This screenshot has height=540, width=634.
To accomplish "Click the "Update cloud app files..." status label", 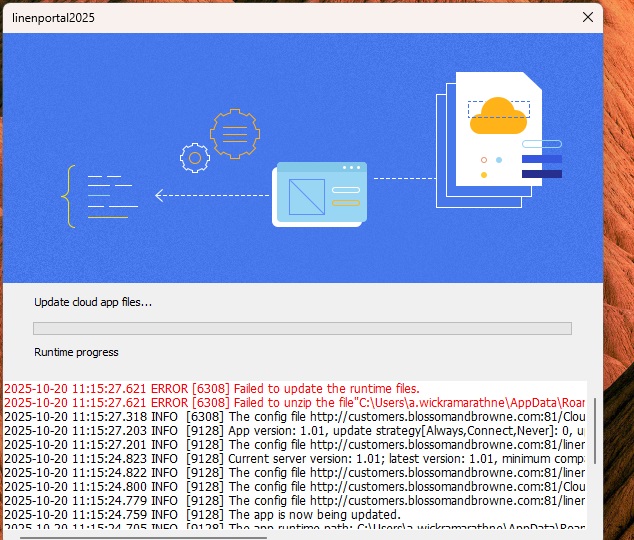I will [x=93, y=302].
